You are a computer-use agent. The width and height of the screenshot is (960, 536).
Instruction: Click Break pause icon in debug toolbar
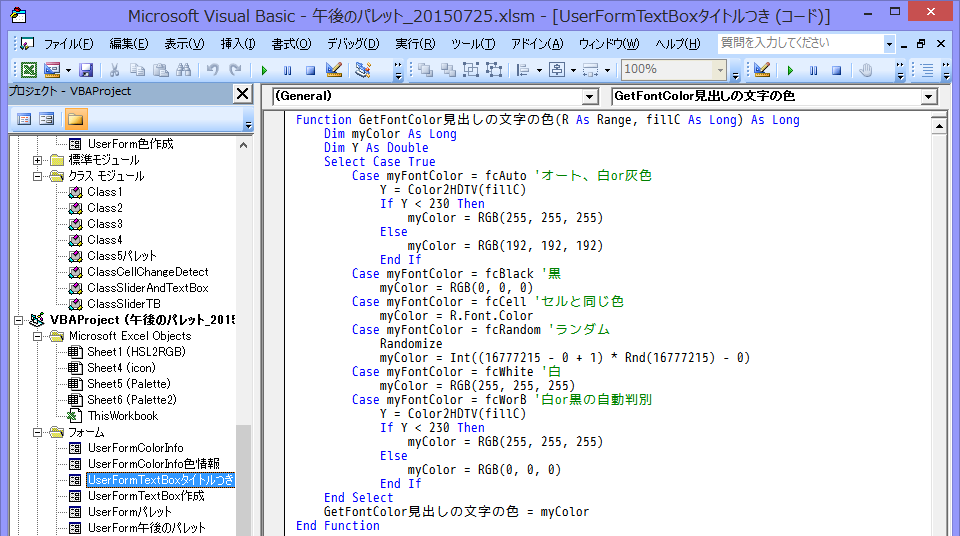[x=814, y=70]
